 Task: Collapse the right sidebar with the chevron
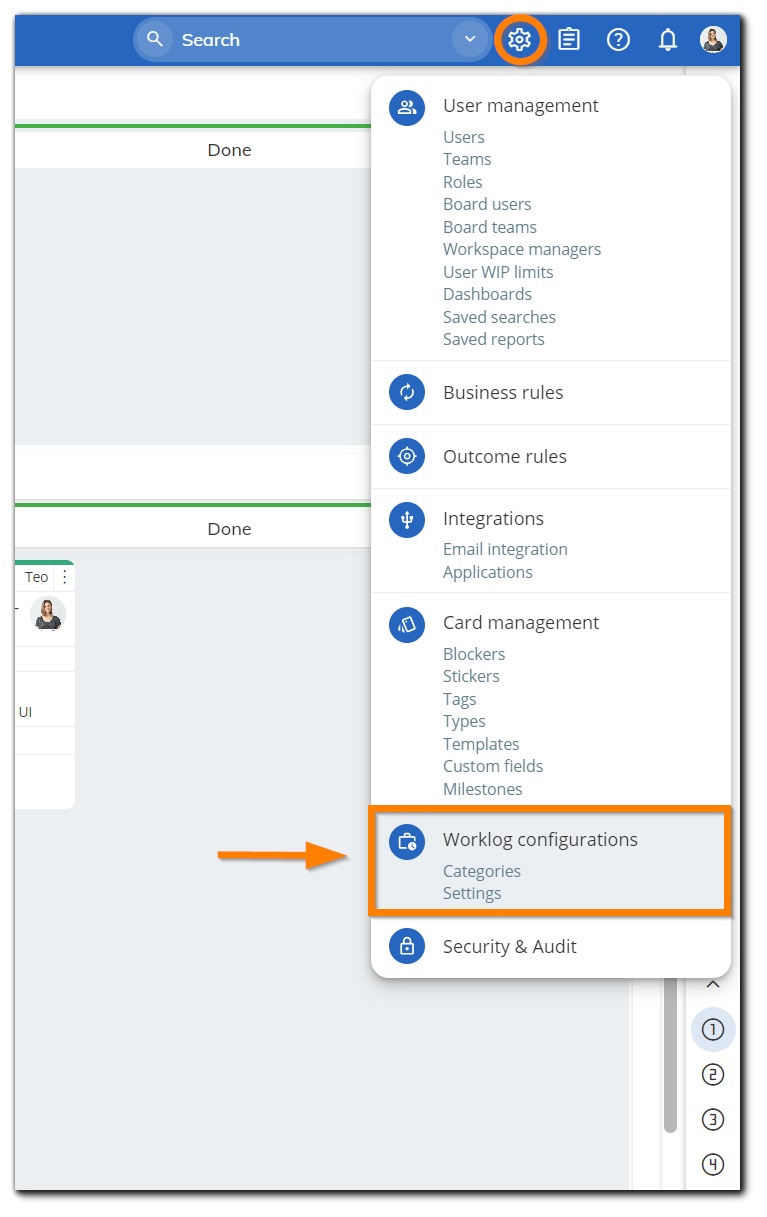(713, 983)
